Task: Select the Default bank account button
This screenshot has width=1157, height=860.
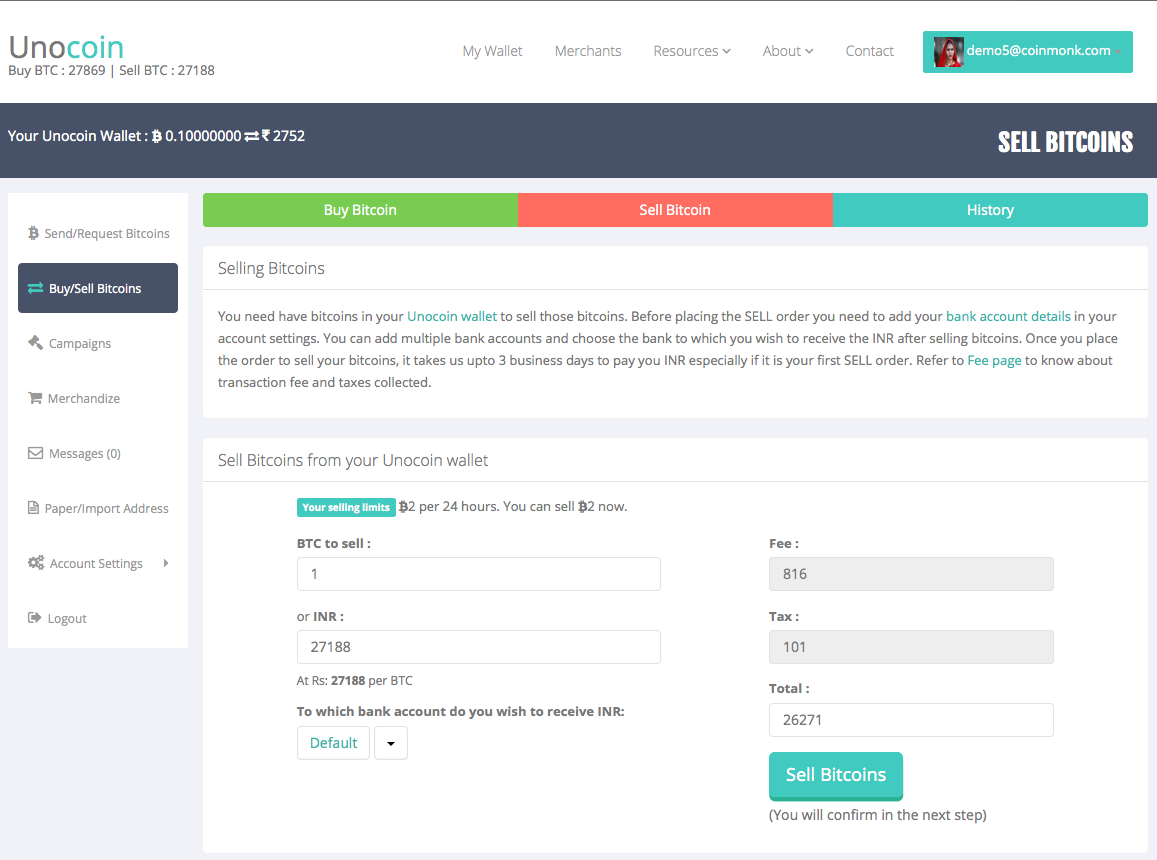Action: click(334, 743)
